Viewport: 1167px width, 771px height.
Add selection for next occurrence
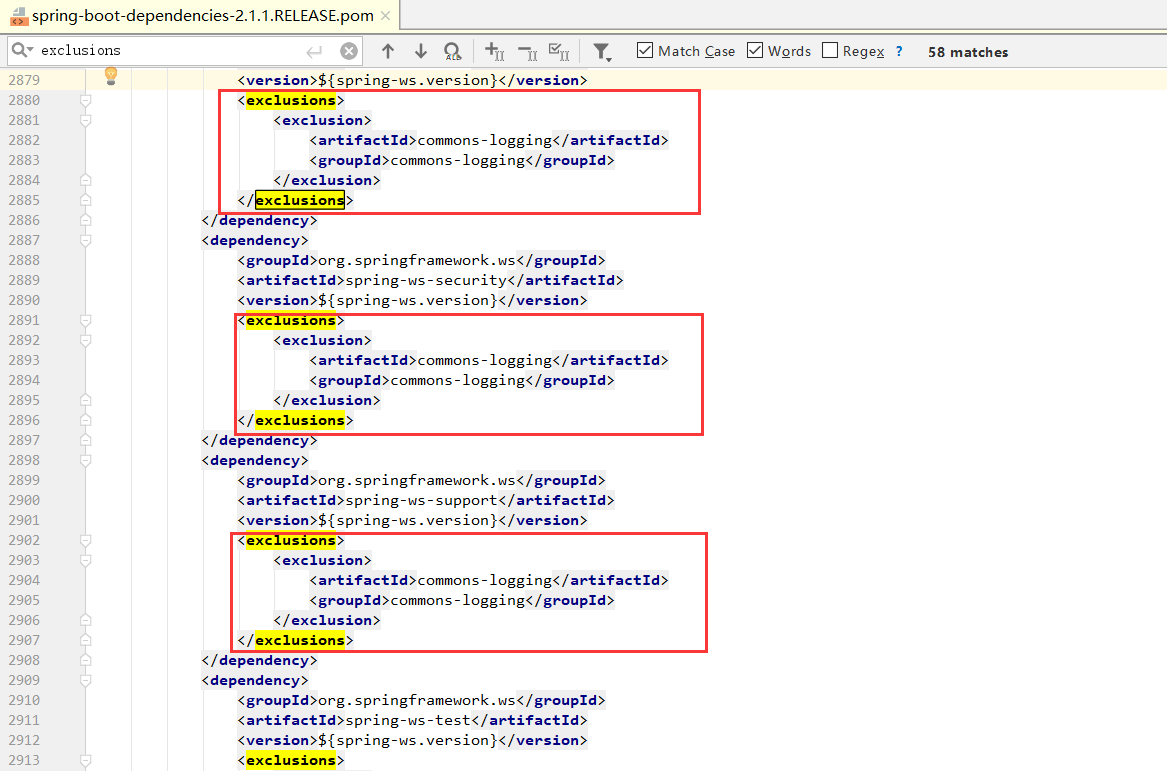(x=494, y=51)
